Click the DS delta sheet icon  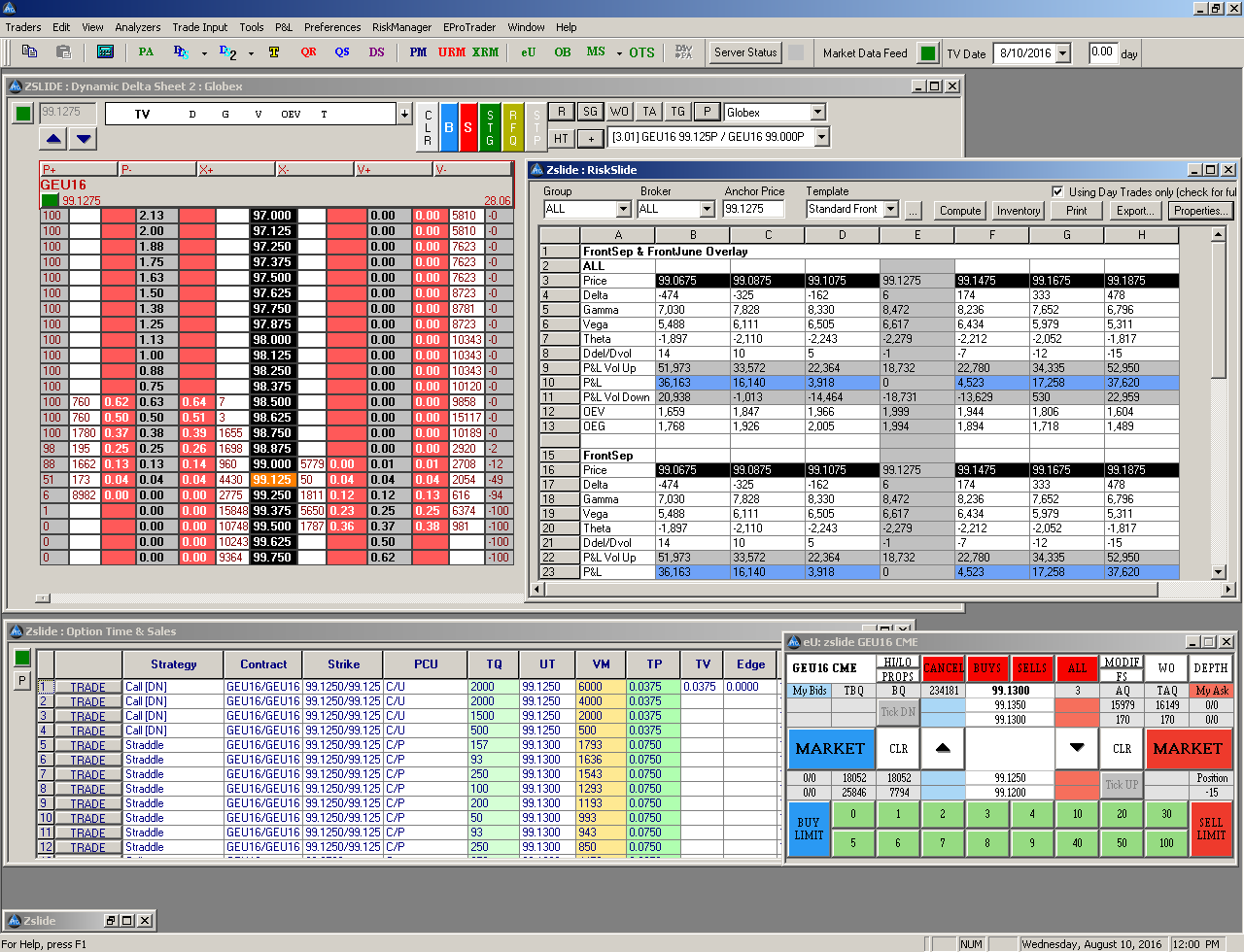181,52
